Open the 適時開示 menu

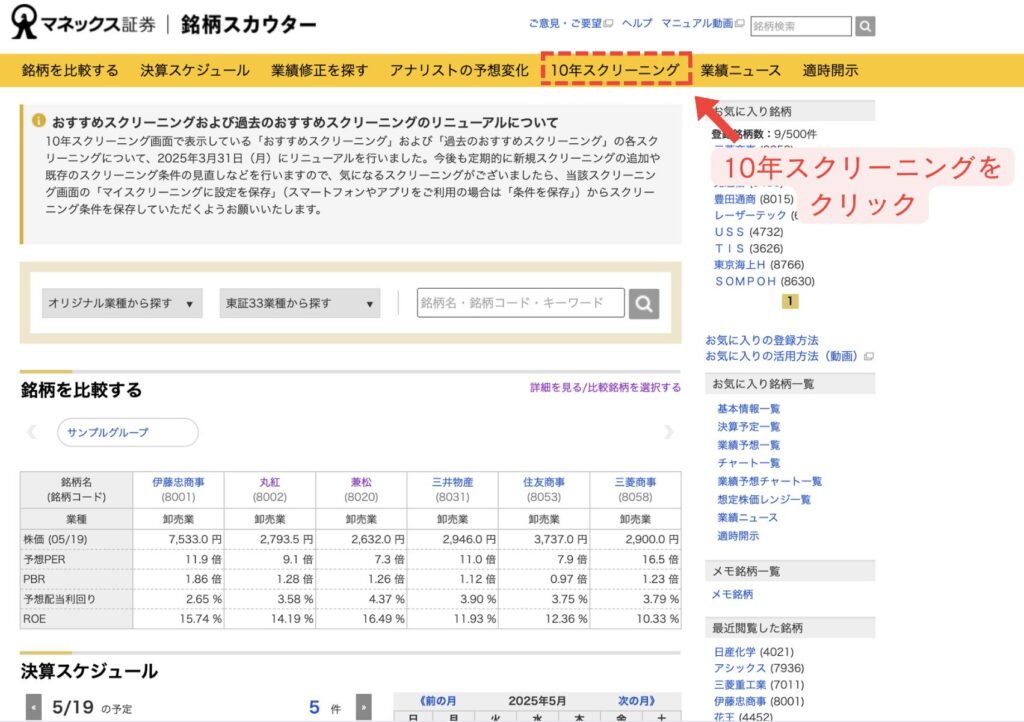tap(830, 71)
